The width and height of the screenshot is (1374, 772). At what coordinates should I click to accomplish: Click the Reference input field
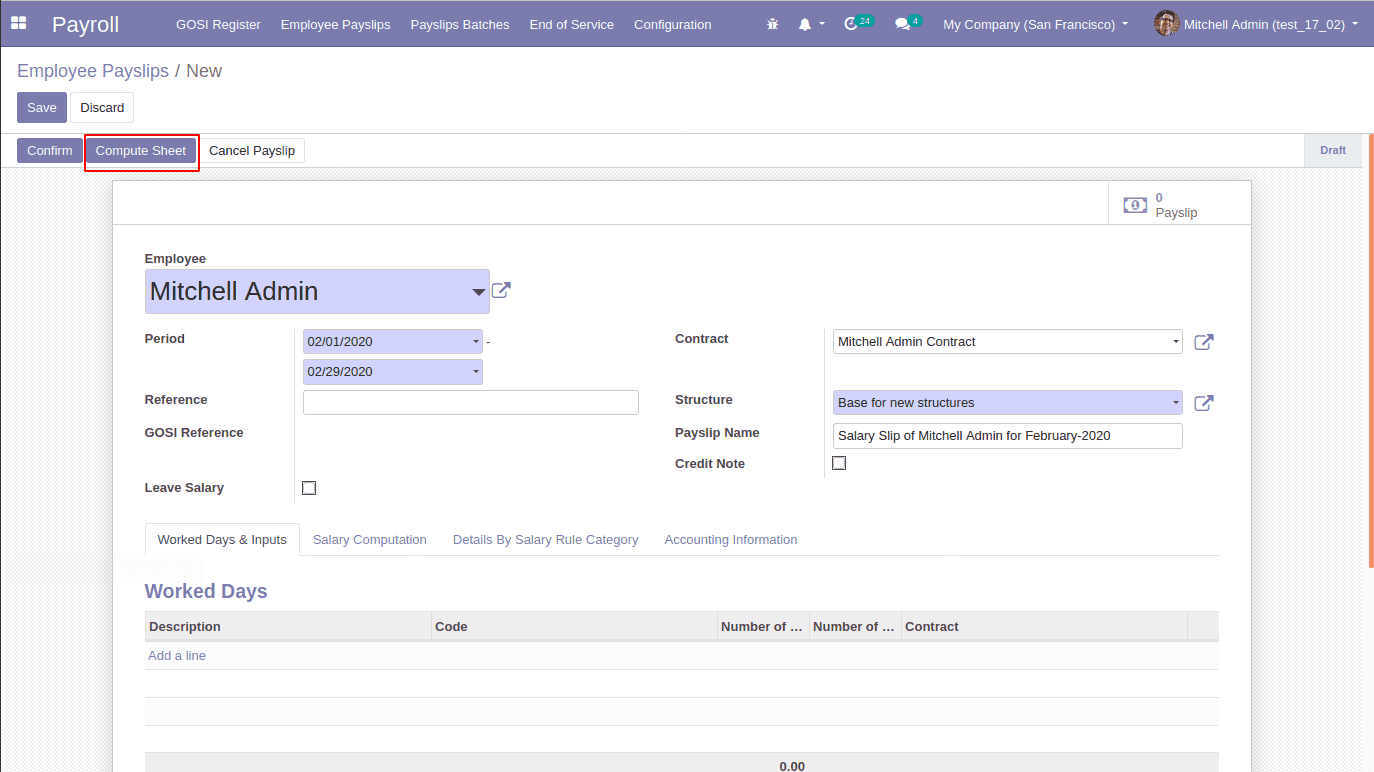(471, 402)
